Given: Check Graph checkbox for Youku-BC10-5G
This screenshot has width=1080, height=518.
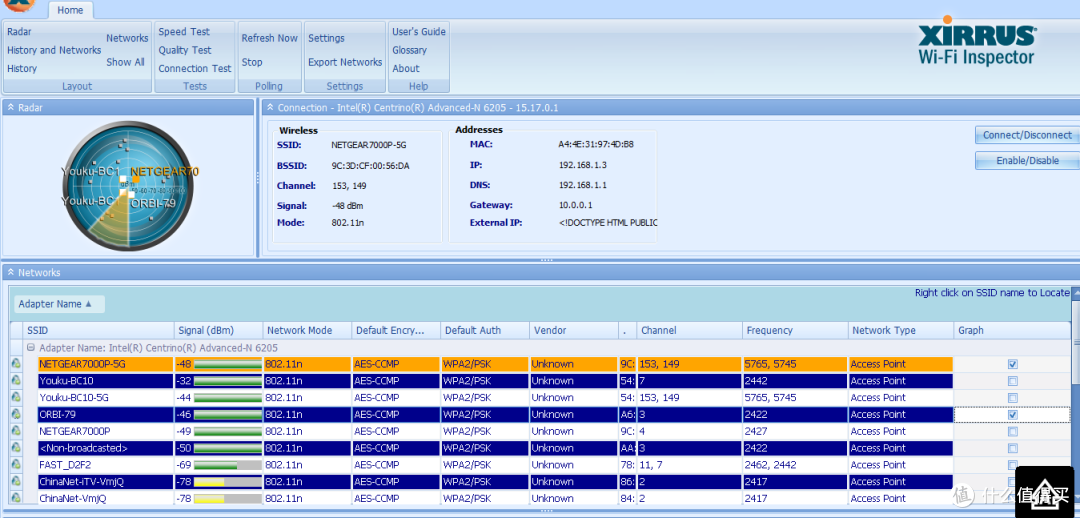Looking at the screenshot, I should 1012,398.
